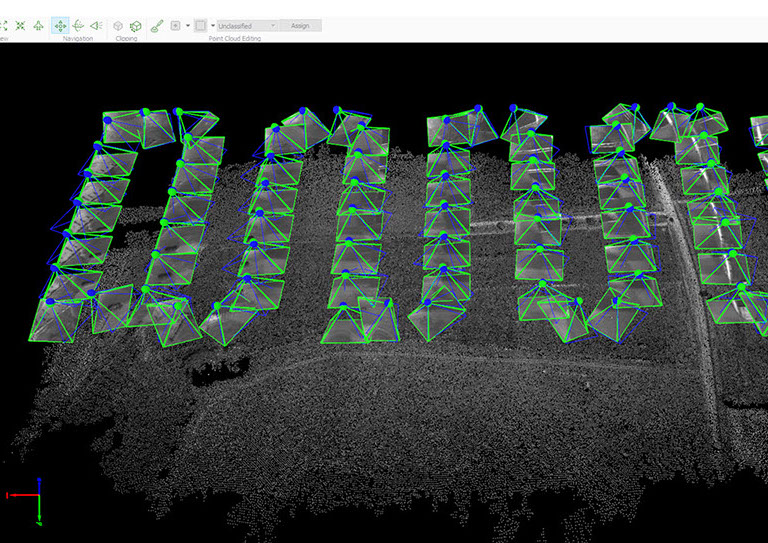Click the zoom-to-extents arrows icon
This screenshot has height=543, width=768.
(20, 25)
